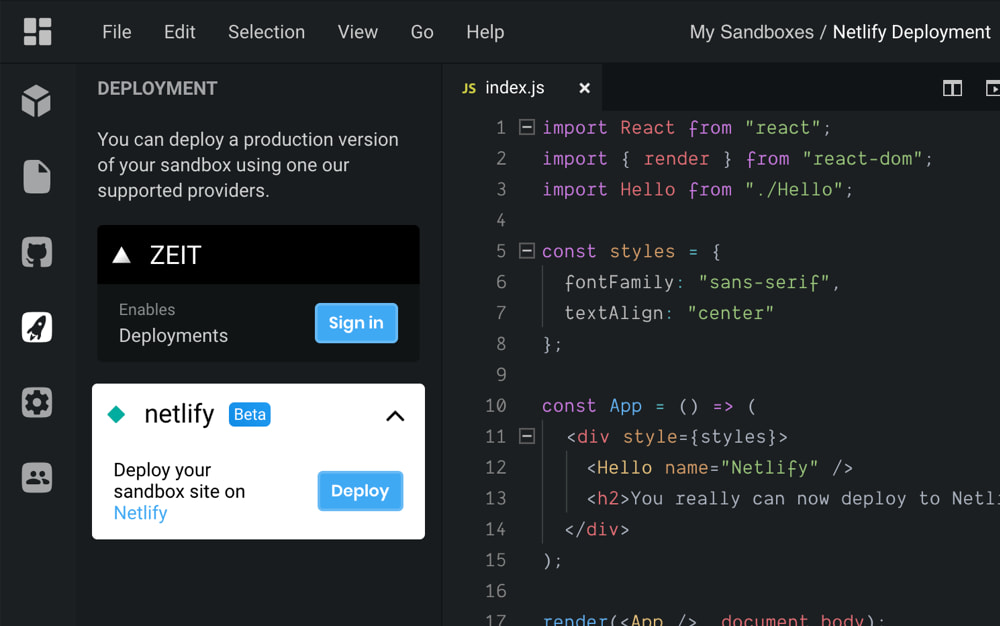Deploy the sandbox to Netlify

click(360, 491)
